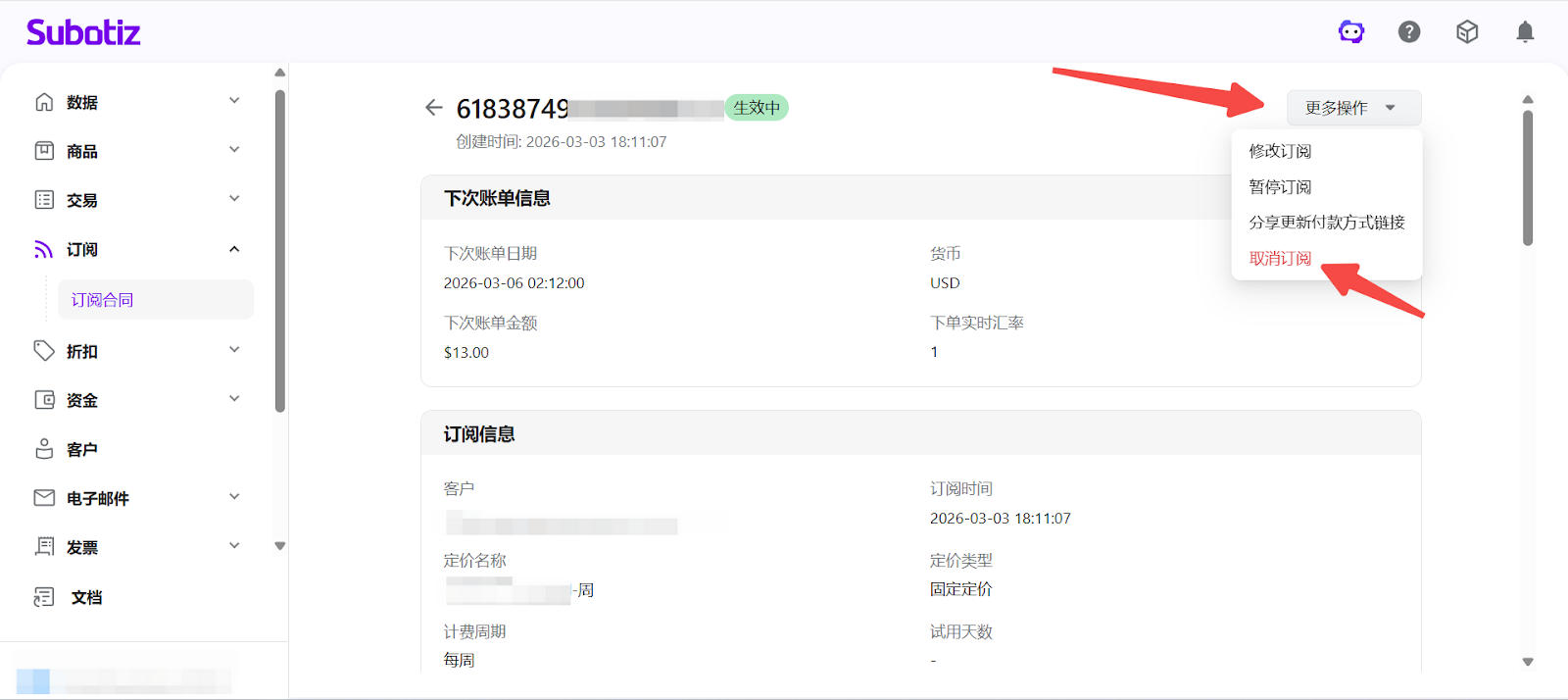Go back using the left arrow icon
This screenshot has height=700, width=1568.
pyautogui.click(x=434, y=108)
